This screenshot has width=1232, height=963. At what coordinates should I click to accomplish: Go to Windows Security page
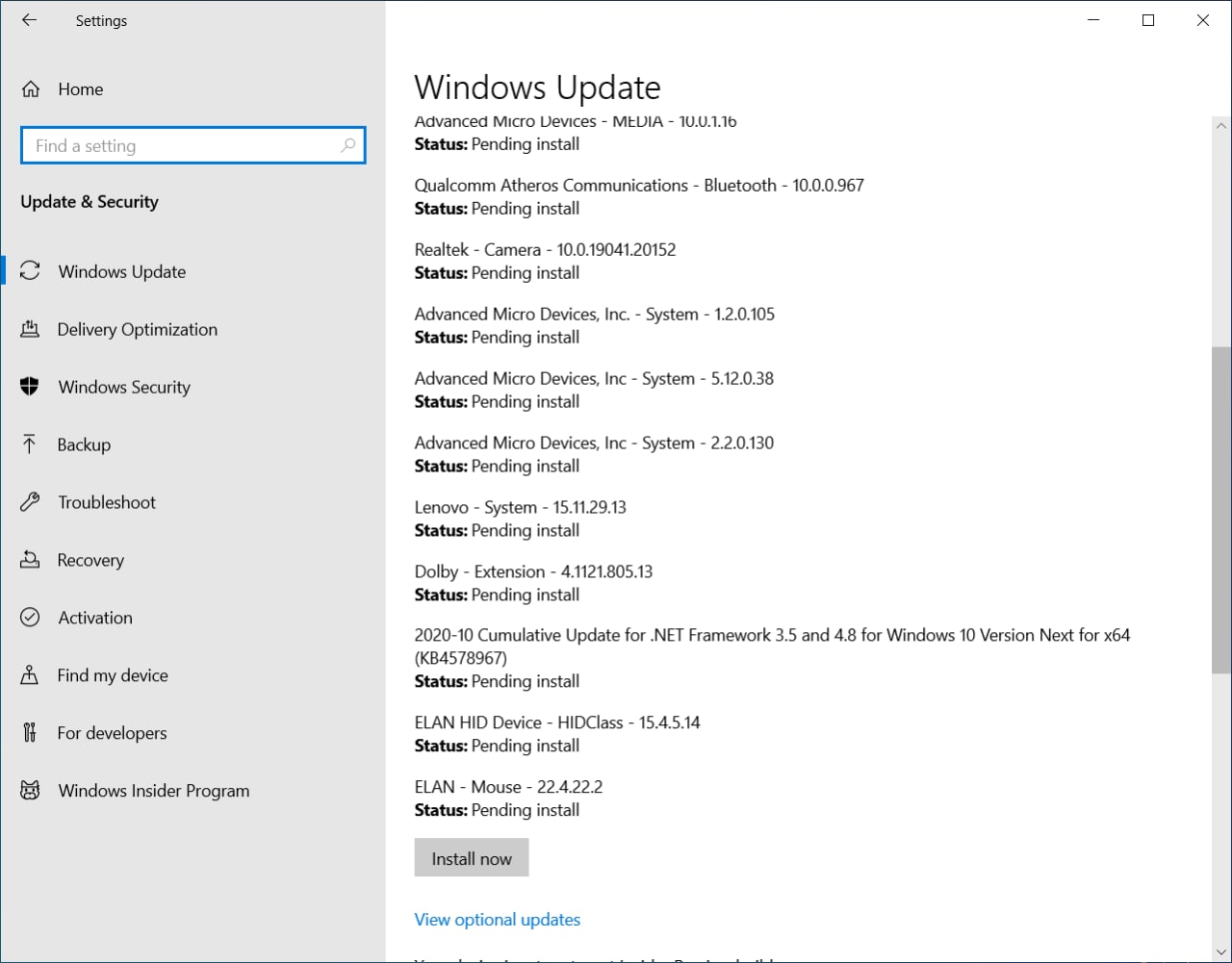pos(192,387)
